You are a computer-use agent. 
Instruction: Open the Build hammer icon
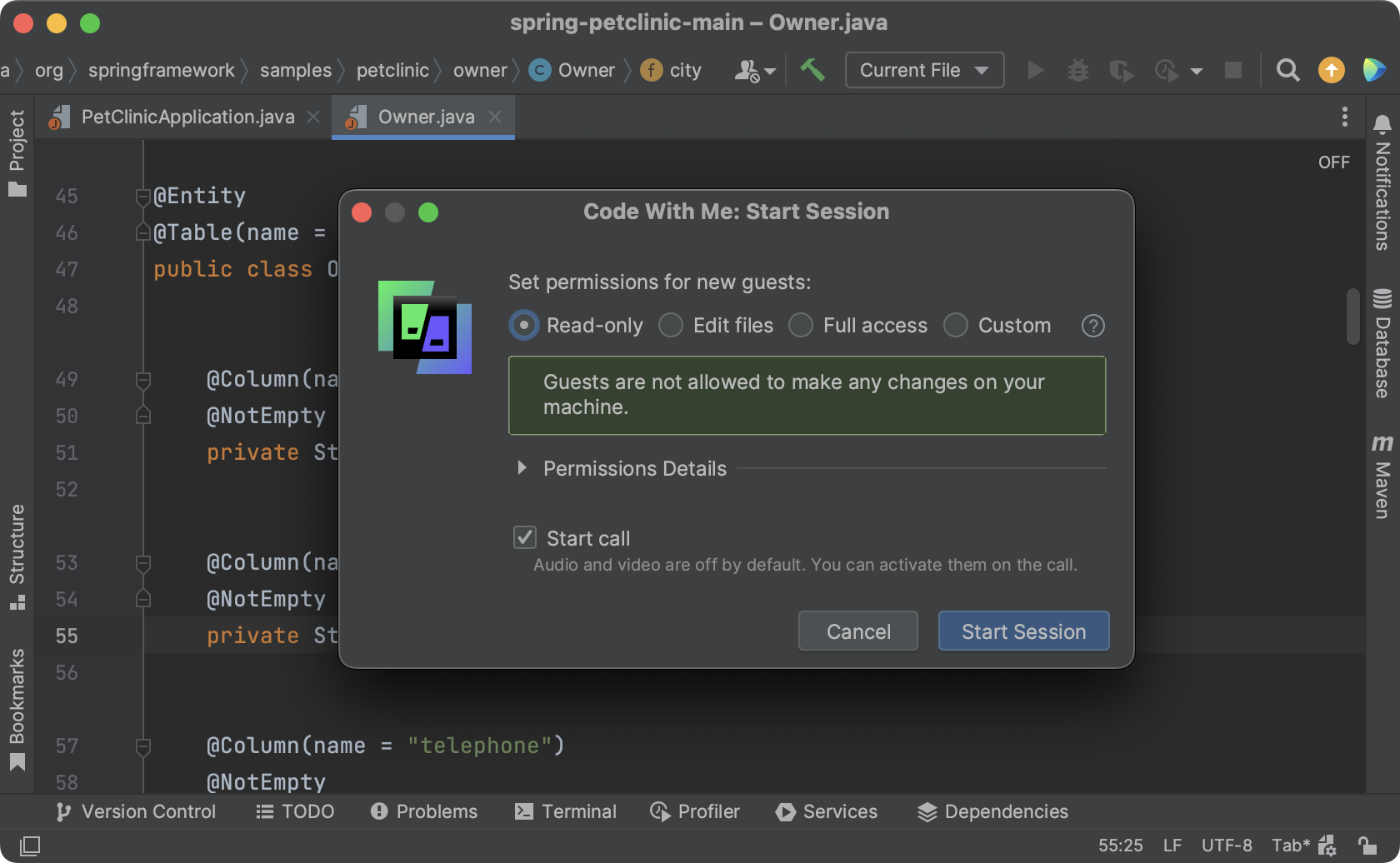pyautogui.click(x=812, y=70)
